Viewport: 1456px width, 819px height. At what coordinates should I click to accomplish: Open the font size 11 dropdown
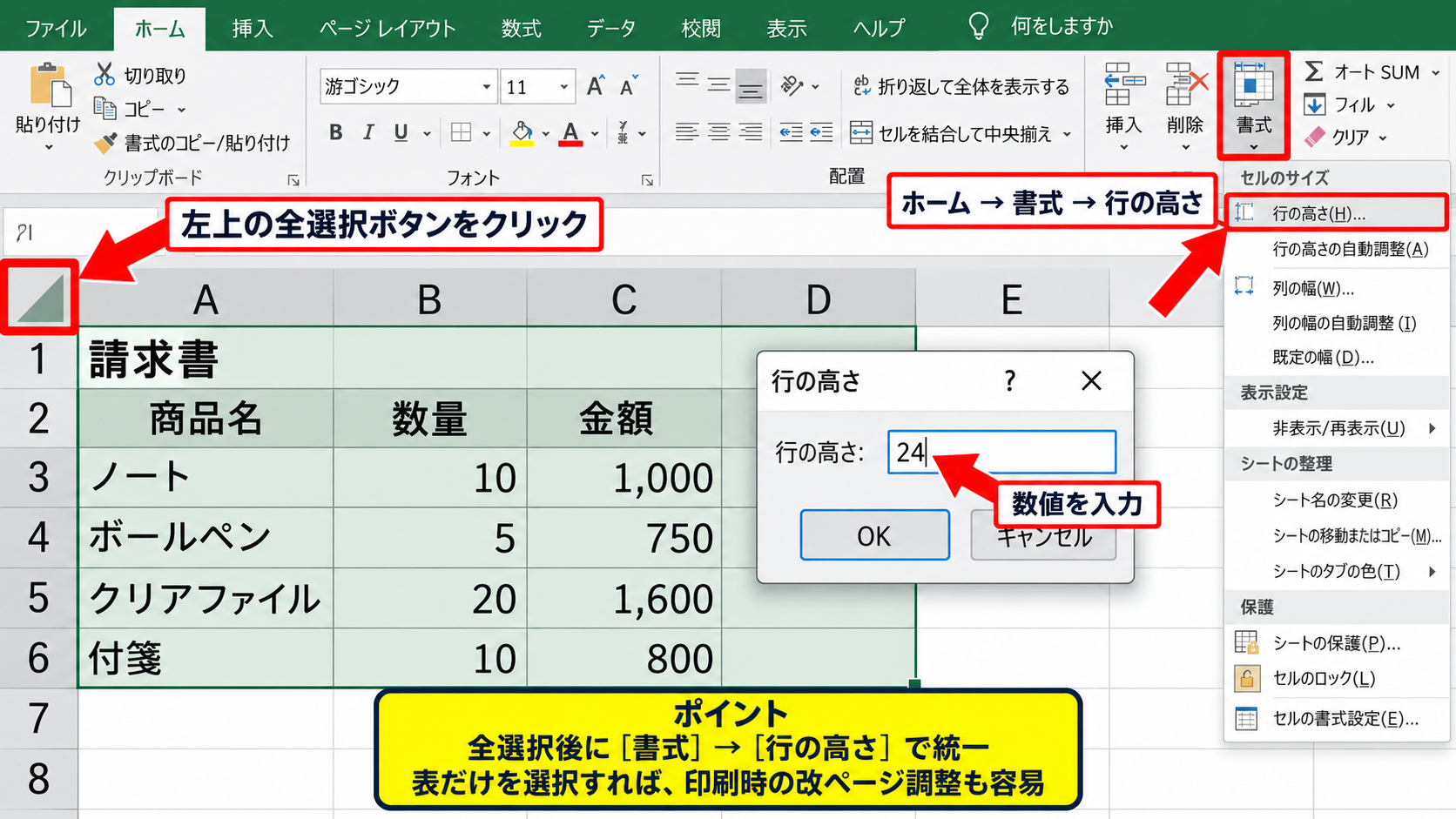[x=564, y=86]
